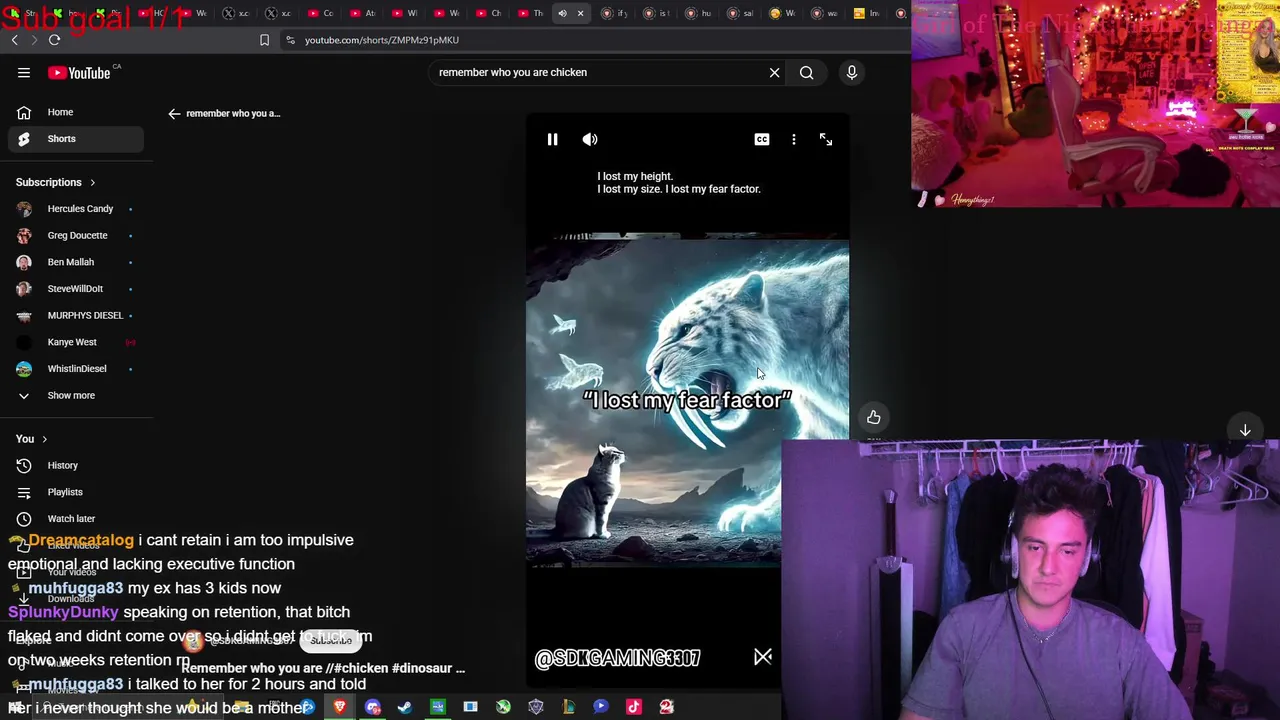Open the Hercules Candy channel

tap(76, 209)
